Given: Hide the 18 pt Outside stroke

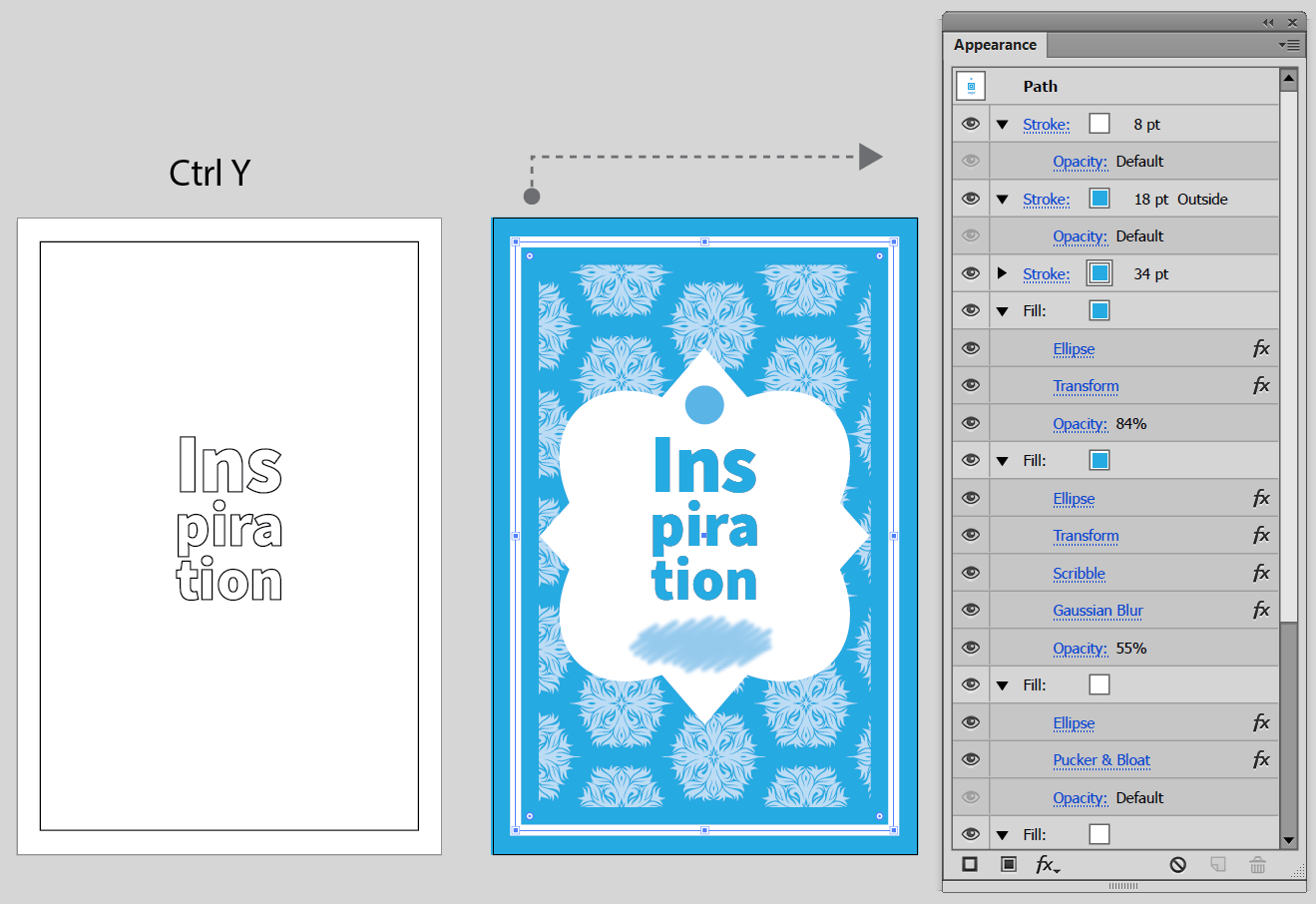Looking at the screenshot, I should coord(971,199).
